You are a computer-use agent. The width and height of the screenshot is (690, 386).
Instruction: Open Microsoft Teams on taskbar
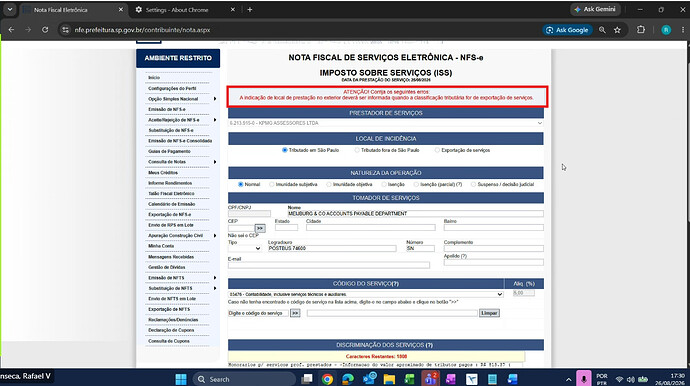point(430,379)
